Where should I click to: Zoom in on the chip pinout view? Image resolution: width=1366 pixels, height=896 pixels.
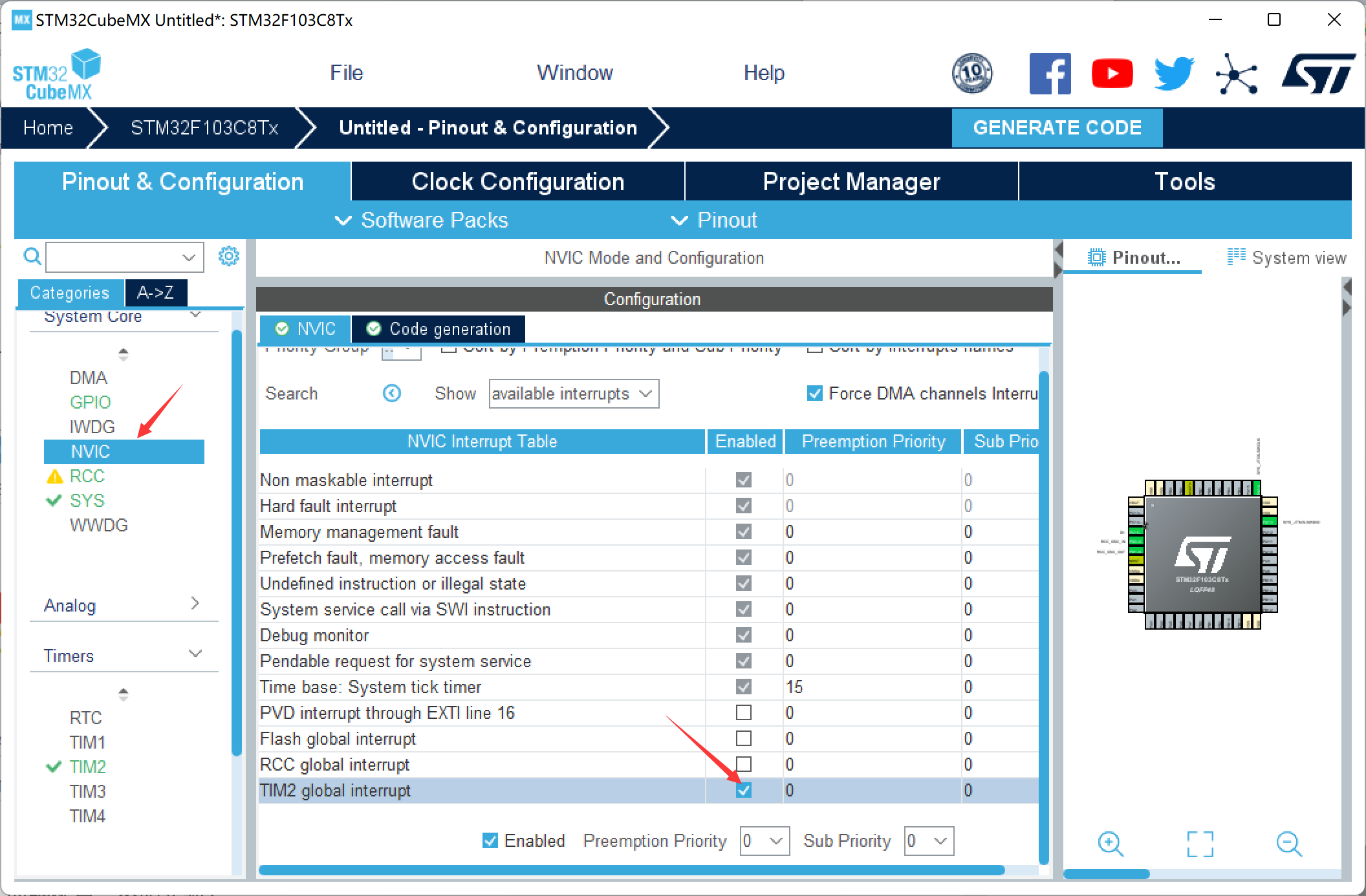point(1111,844)
